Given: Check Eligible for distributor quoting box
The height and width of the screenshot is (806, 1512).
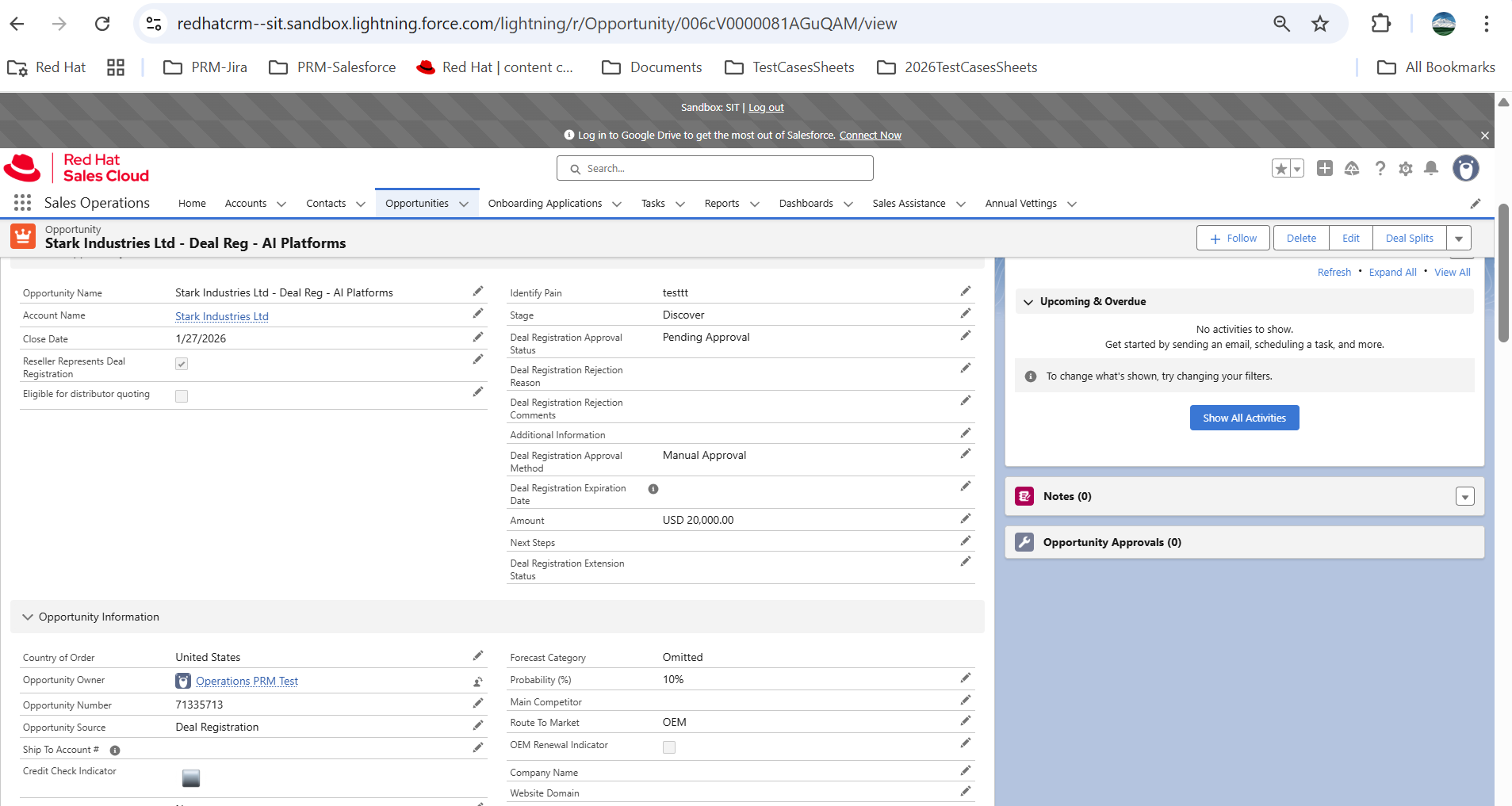Looking at the screenshot, I should point(182,396).
